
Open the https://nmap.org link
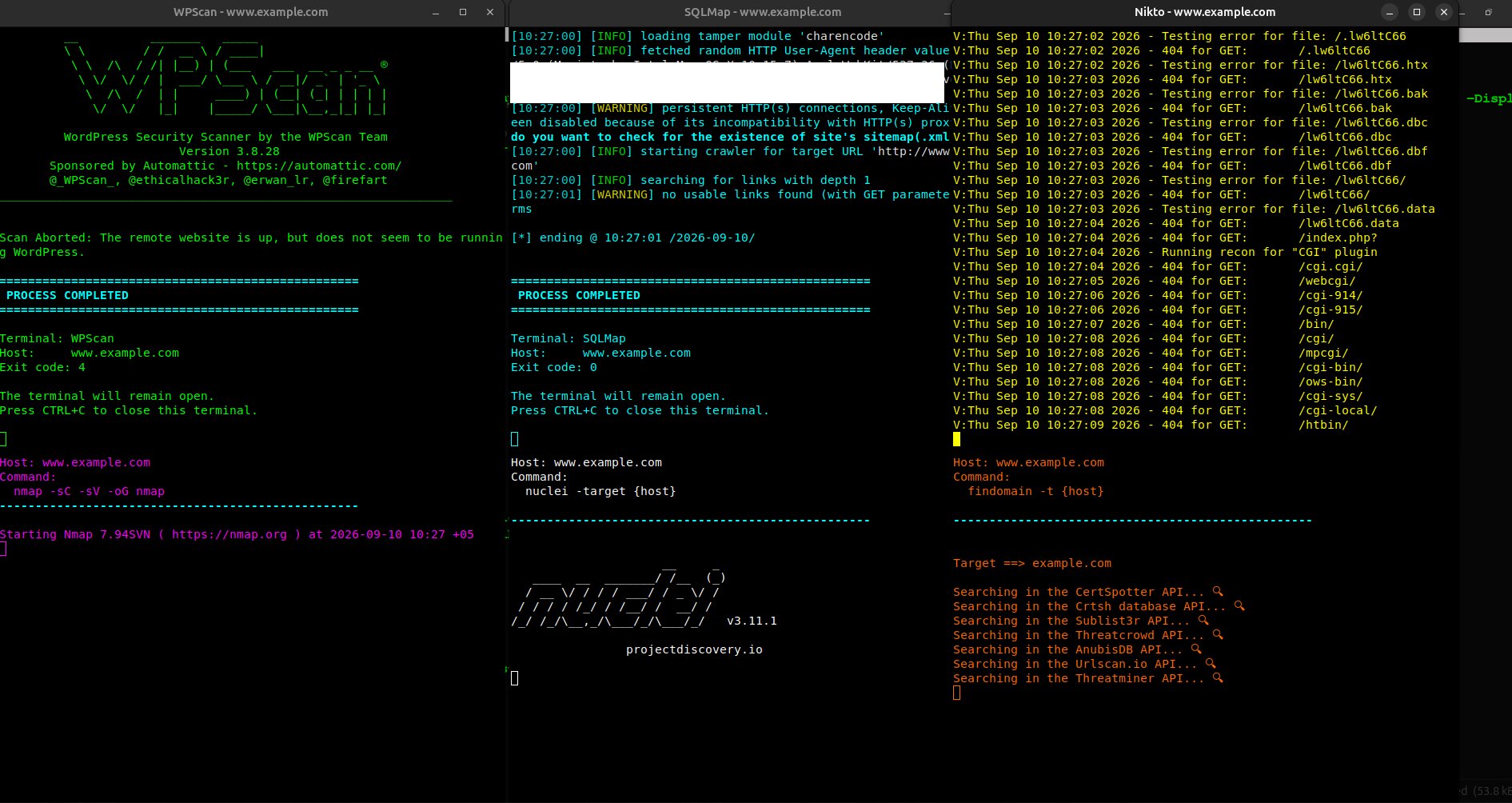[x=229, y=534]
